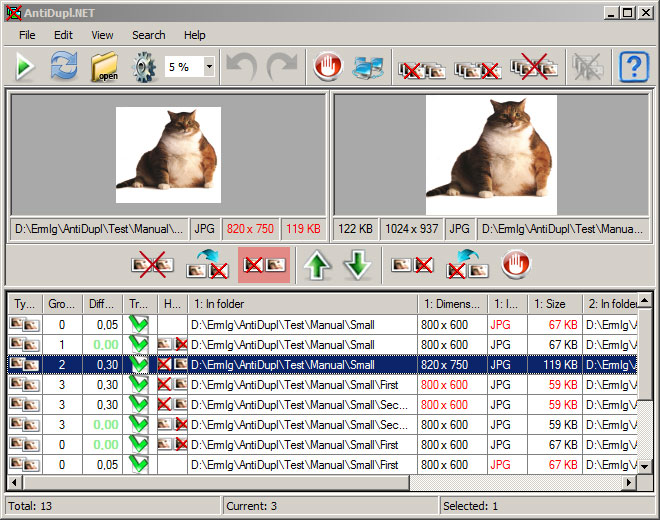This screenshot has height=520, width=660.
Task: Redo action with curved right arrow
Action: (x=282, y=66)
